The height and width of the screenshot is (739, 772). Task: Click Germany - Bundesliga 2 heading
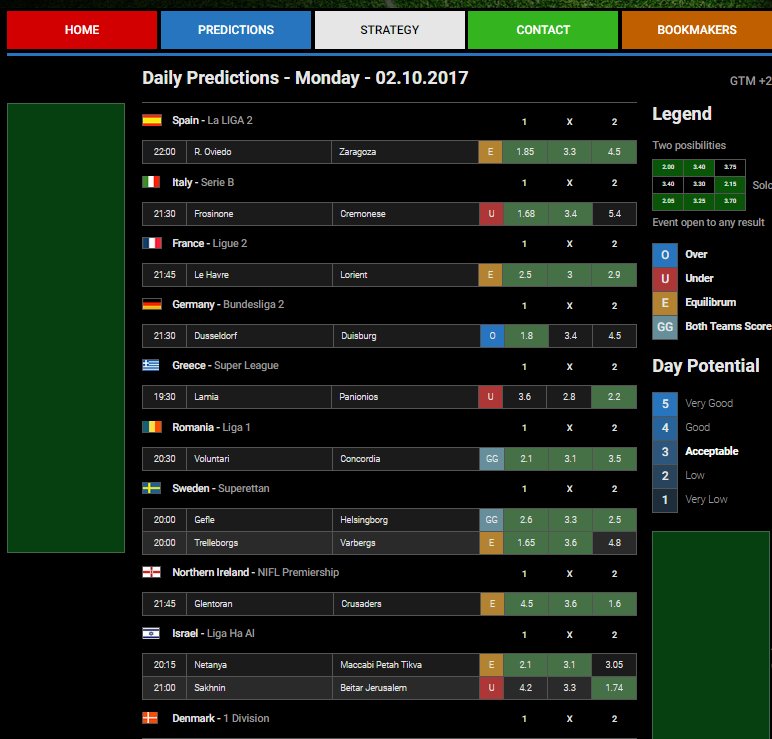point(228,304)
